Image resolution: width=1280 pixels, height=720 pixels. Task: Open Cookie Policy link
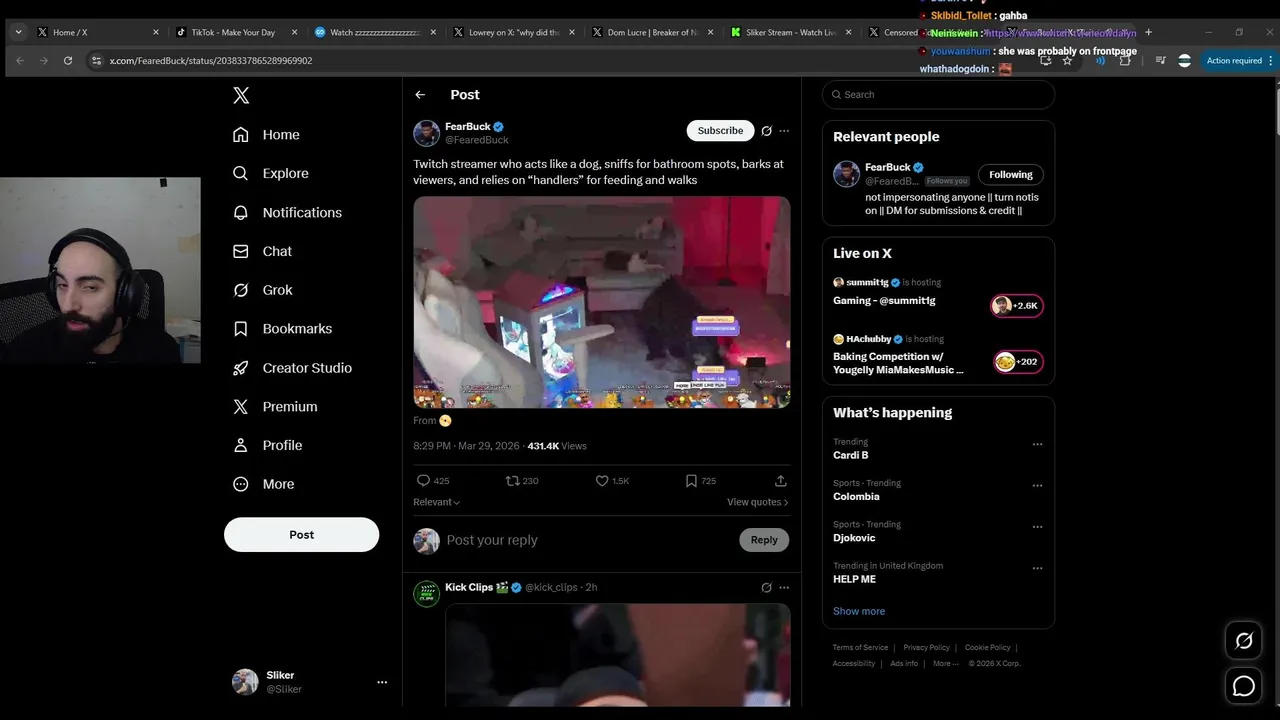988,647
